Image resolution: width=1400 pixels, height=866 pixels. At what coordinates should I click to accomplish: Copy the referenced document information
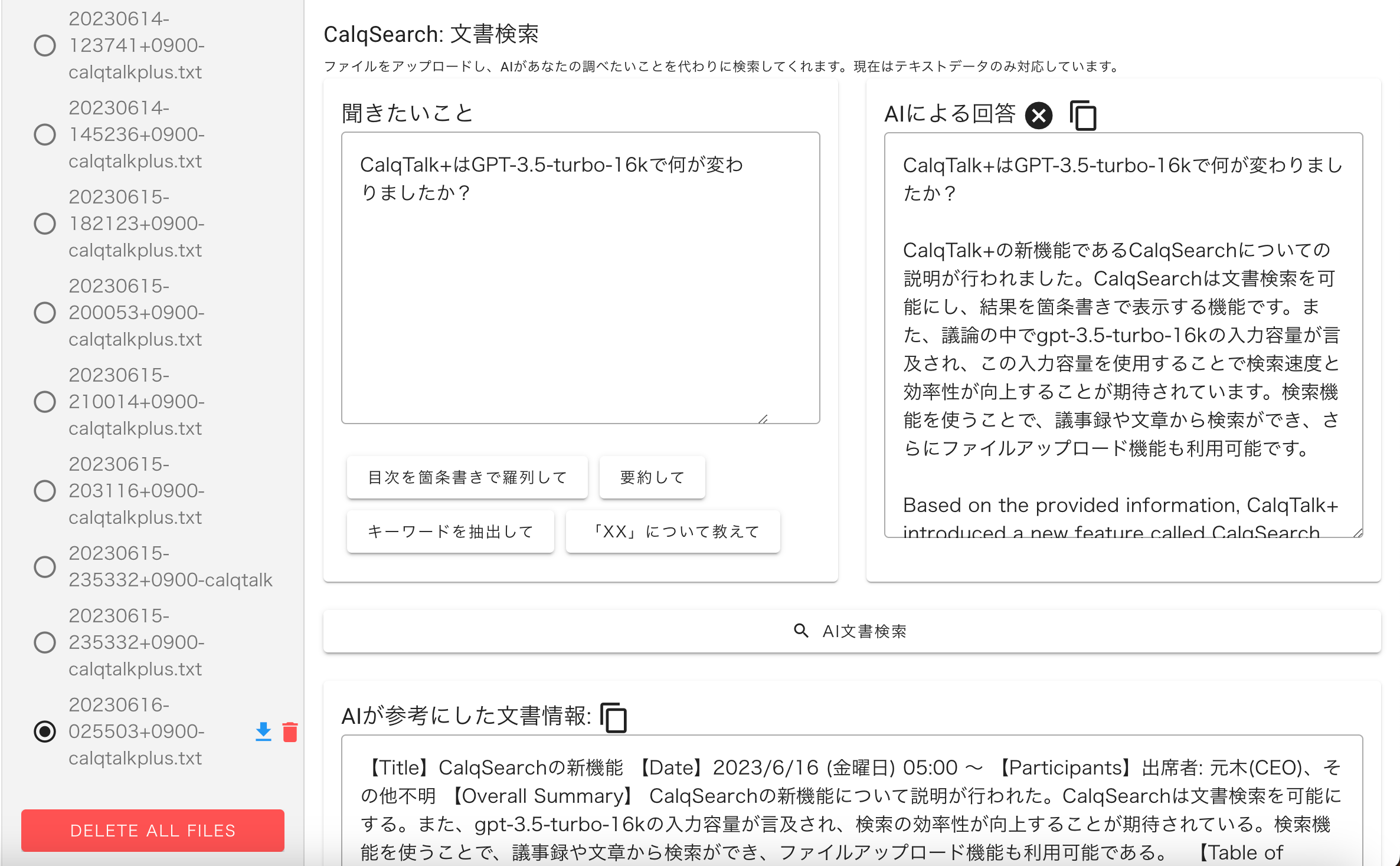(613, 717)
